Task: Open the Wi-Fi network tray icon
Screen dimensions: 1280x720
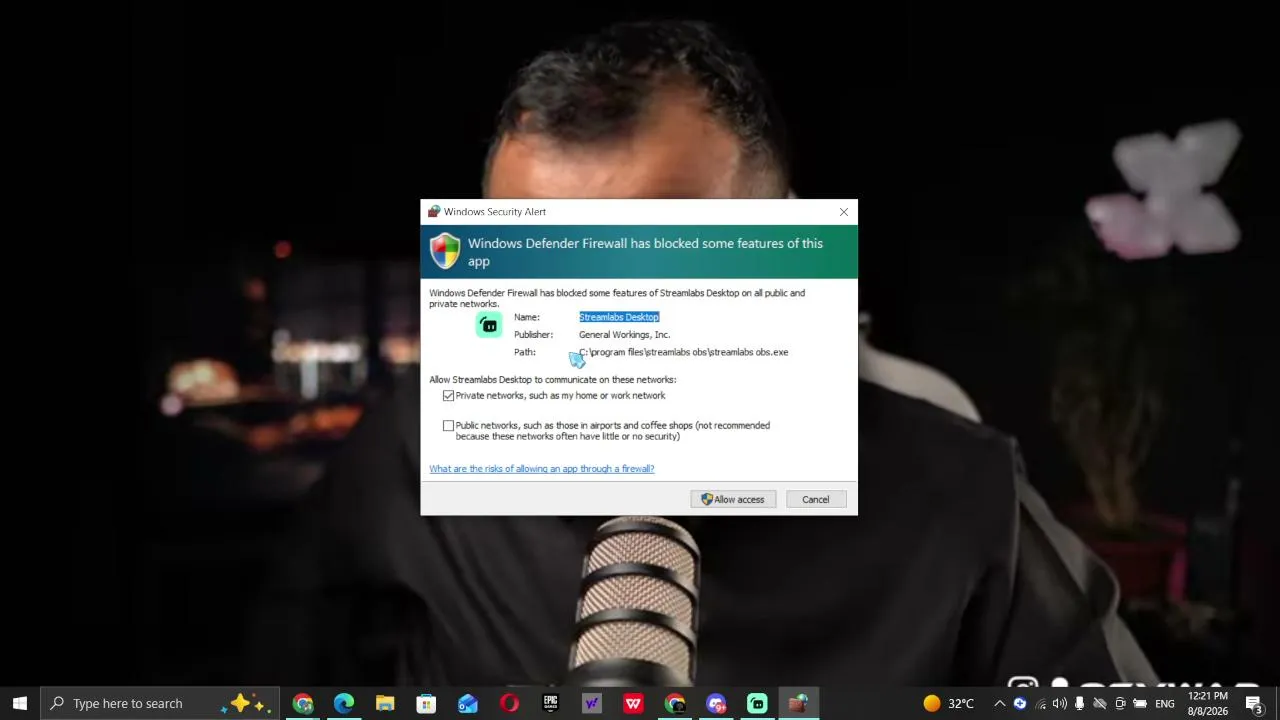Action: click(1040, 703)
